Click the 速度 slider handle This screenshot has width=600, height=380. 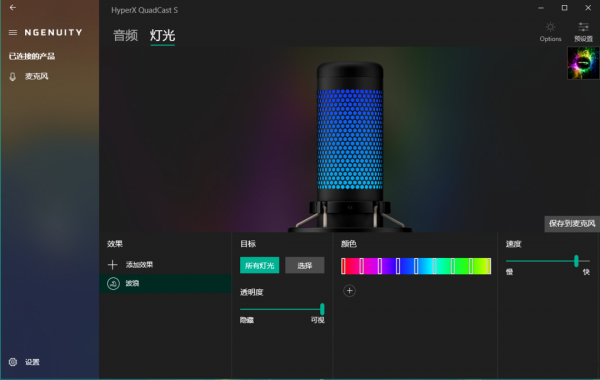point(576,261)
